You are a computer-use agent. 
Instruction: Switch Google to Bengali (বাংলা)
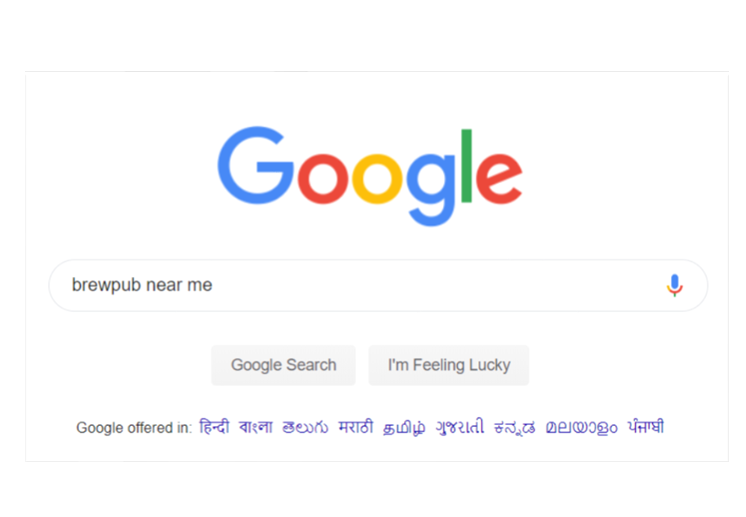tap(255, 427)
